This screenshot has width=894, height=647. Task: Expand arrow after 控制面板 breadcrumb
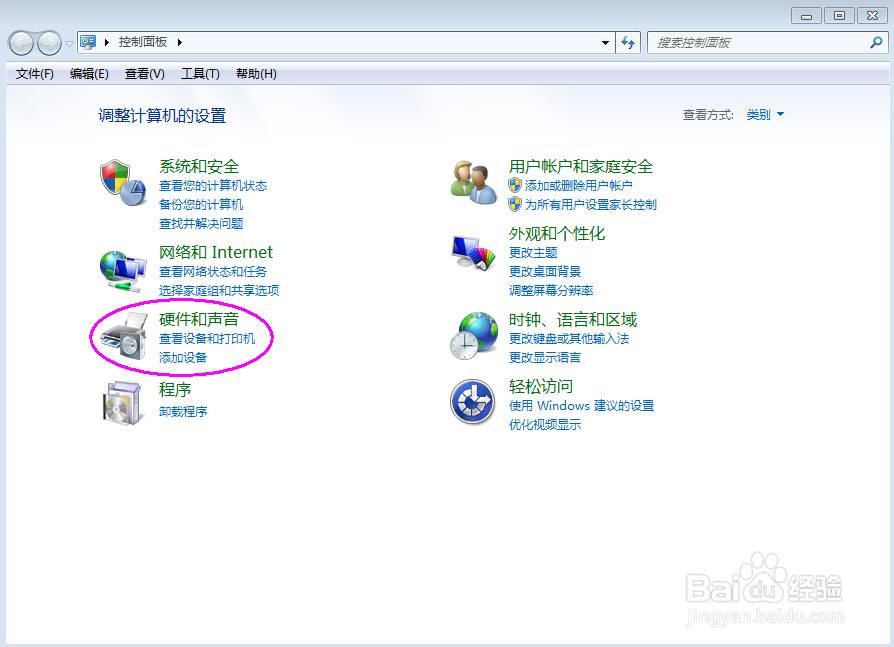coord(180,42)
